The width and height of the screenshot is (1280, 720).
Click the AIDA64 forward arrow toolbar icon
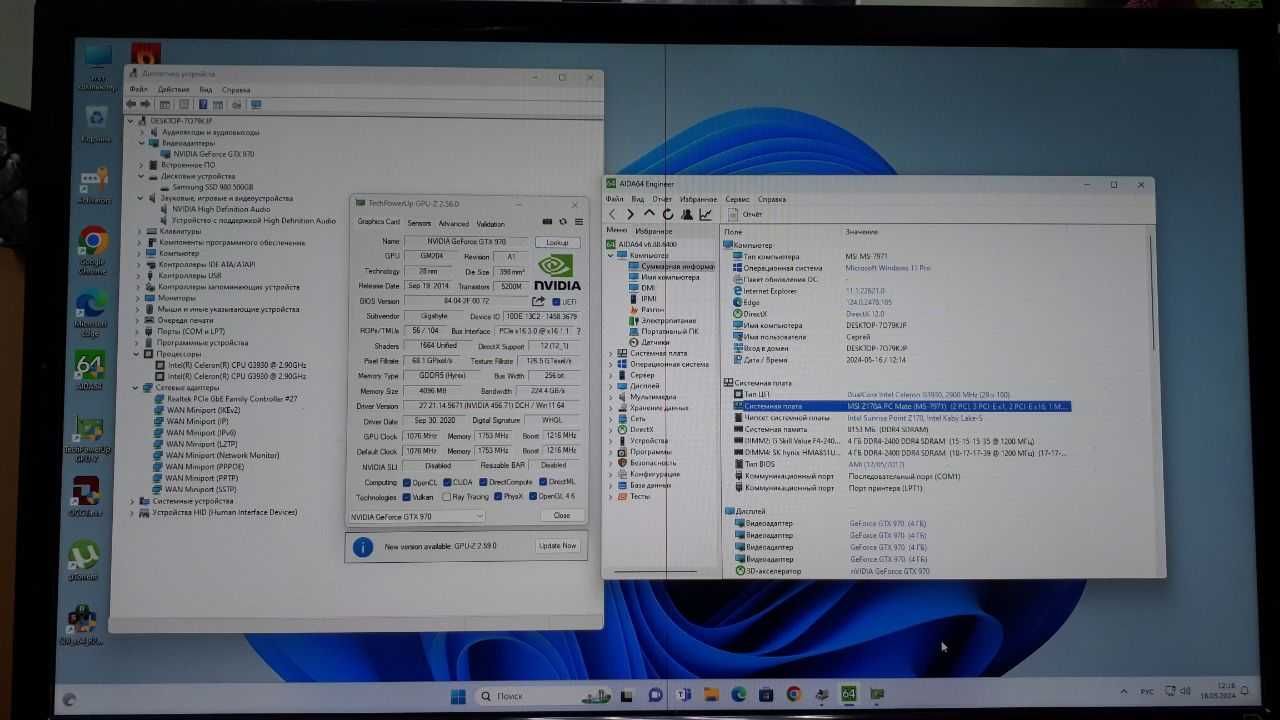click(x=630, y=214)
